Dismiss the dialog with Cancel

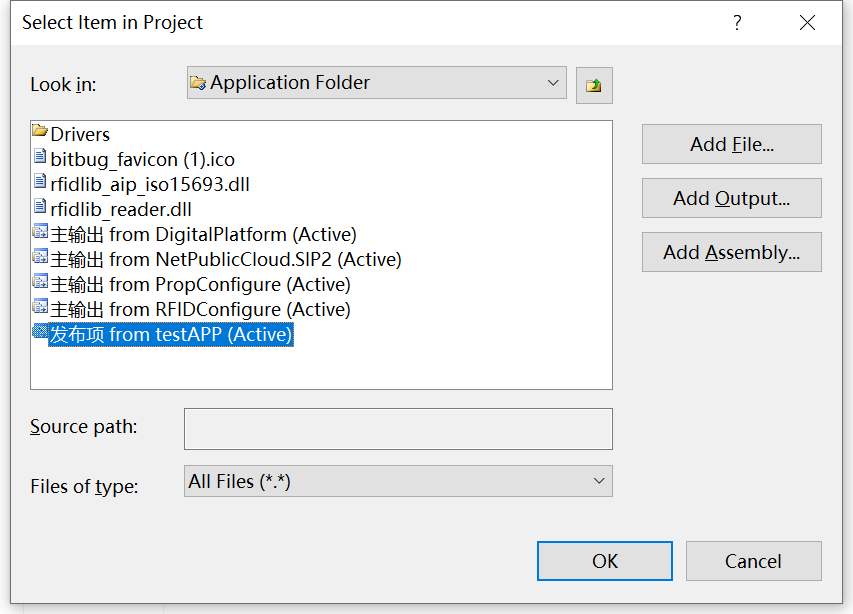click(x=753, y=561)
